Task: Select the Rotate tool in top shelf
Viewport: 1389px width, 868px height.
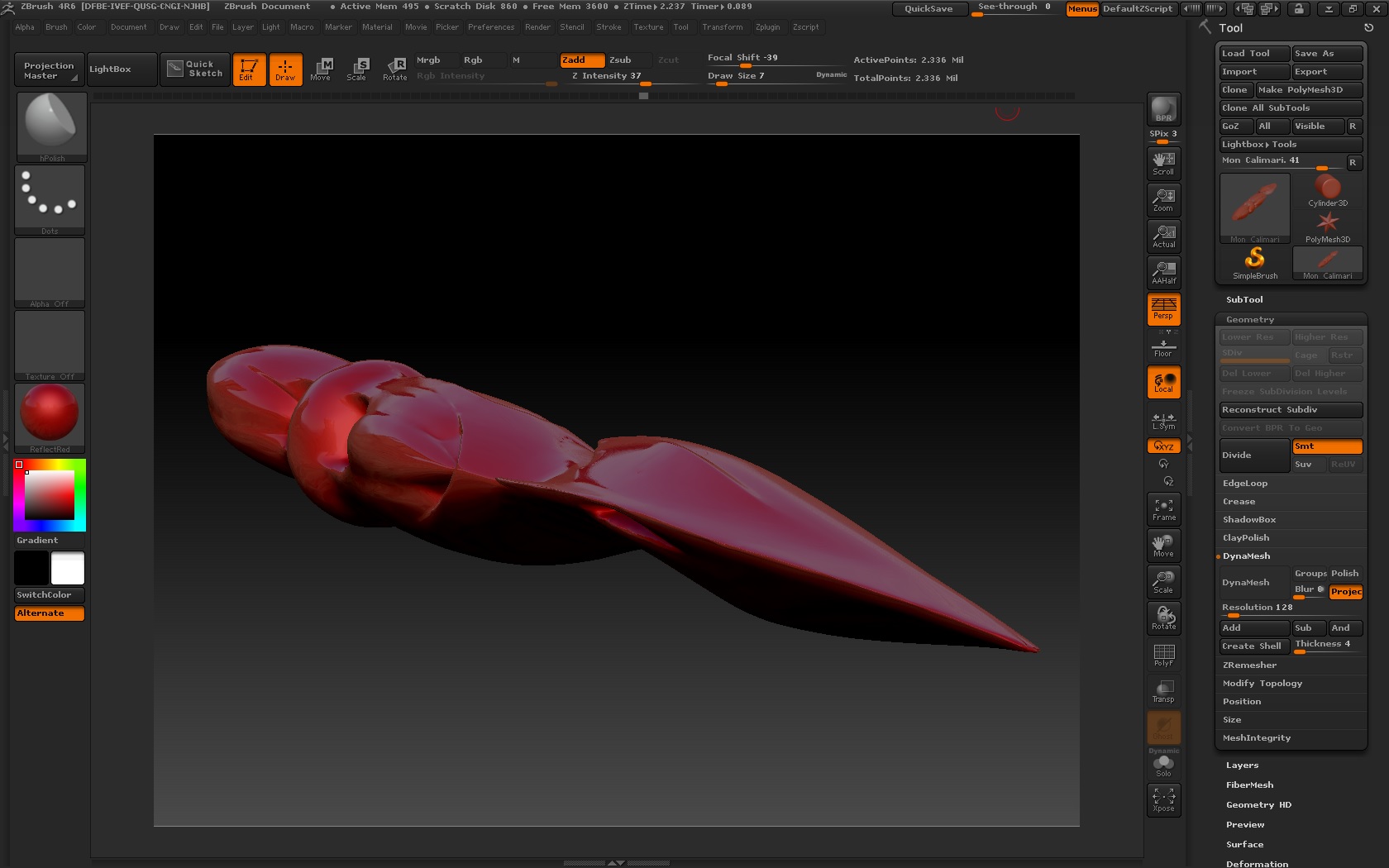Action: coord(394,69)
